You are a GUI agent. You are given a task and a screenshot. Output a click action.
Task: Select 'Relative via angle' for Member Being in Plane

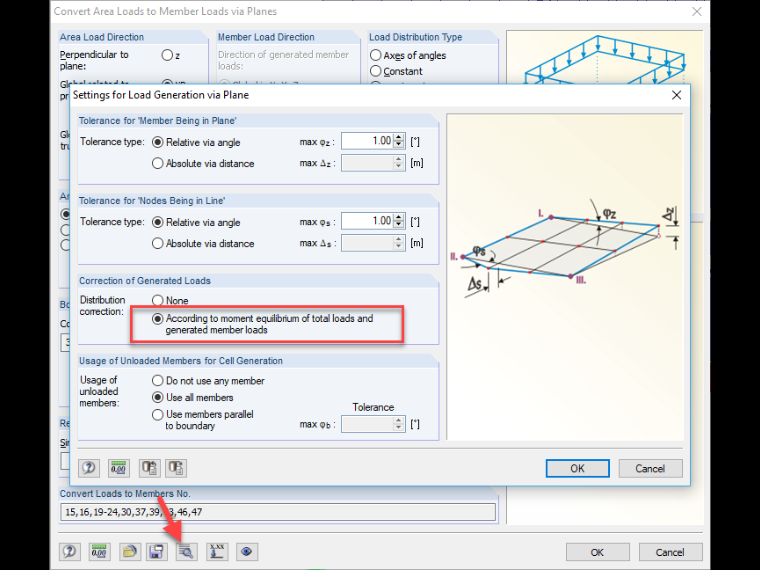coord(158,142)
